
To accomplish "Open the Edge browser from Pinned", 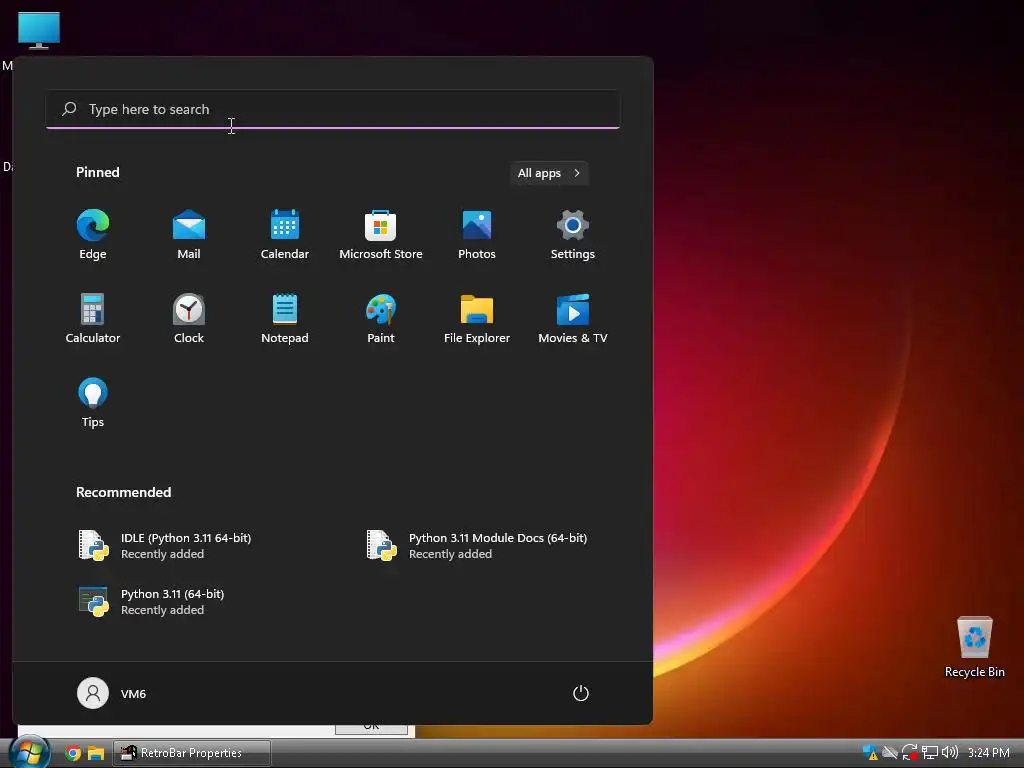I will point(93,235).
